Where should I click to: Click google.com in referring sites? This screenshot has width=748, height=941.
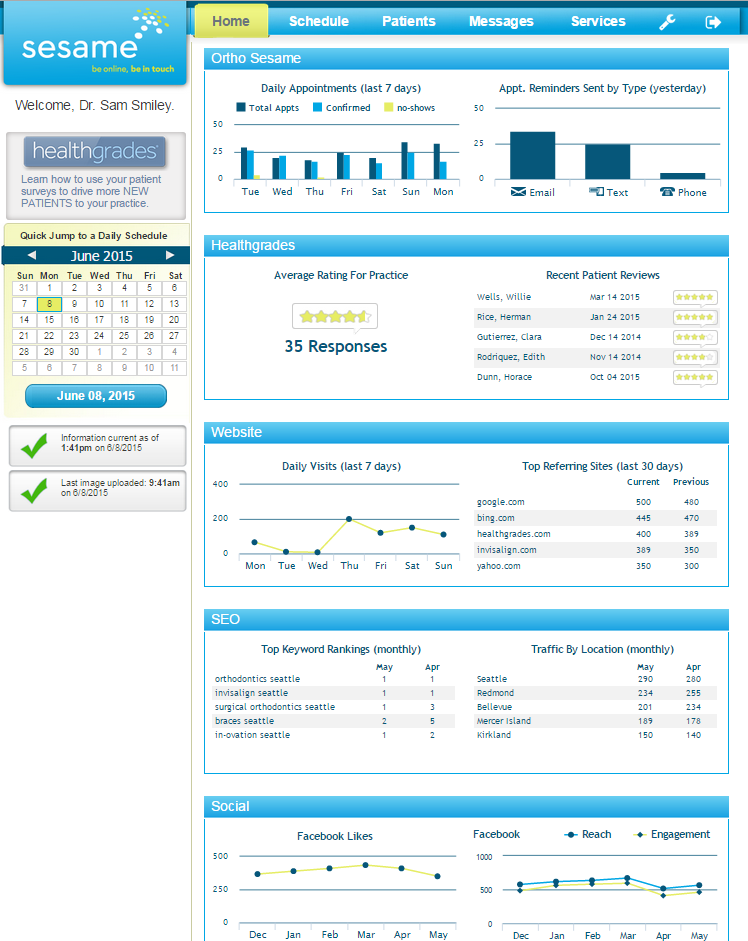[x=501, y=502]
